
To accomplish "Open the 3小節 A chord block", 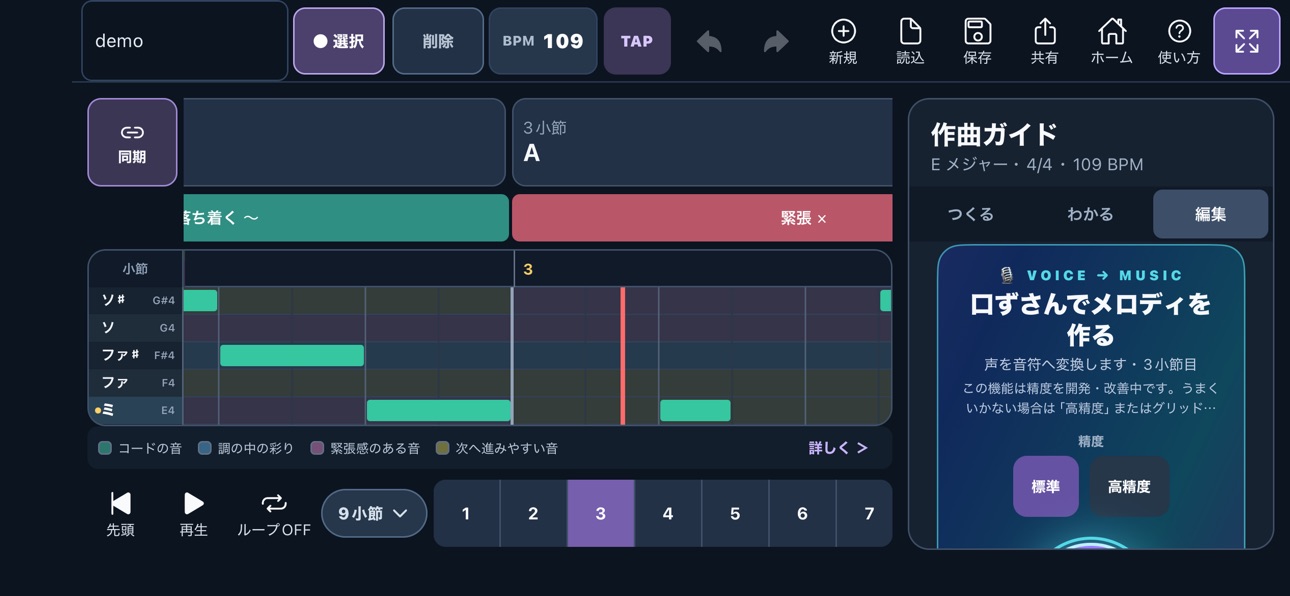I will pos(702,142).
